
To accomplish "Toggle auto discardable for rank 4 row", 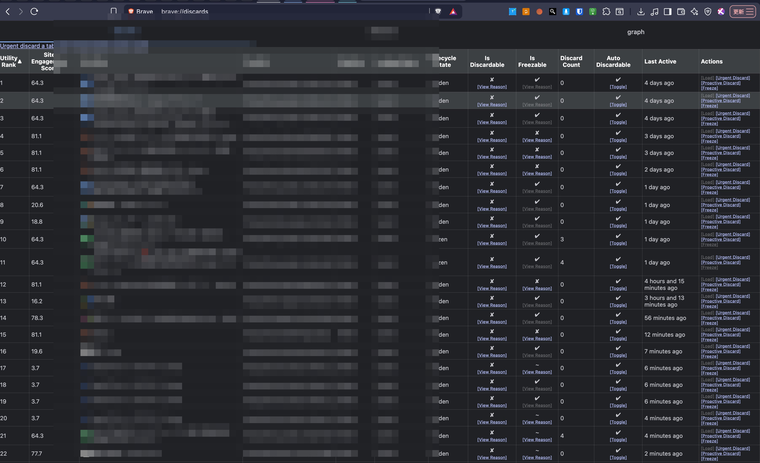I will click(x=618, y=140).
